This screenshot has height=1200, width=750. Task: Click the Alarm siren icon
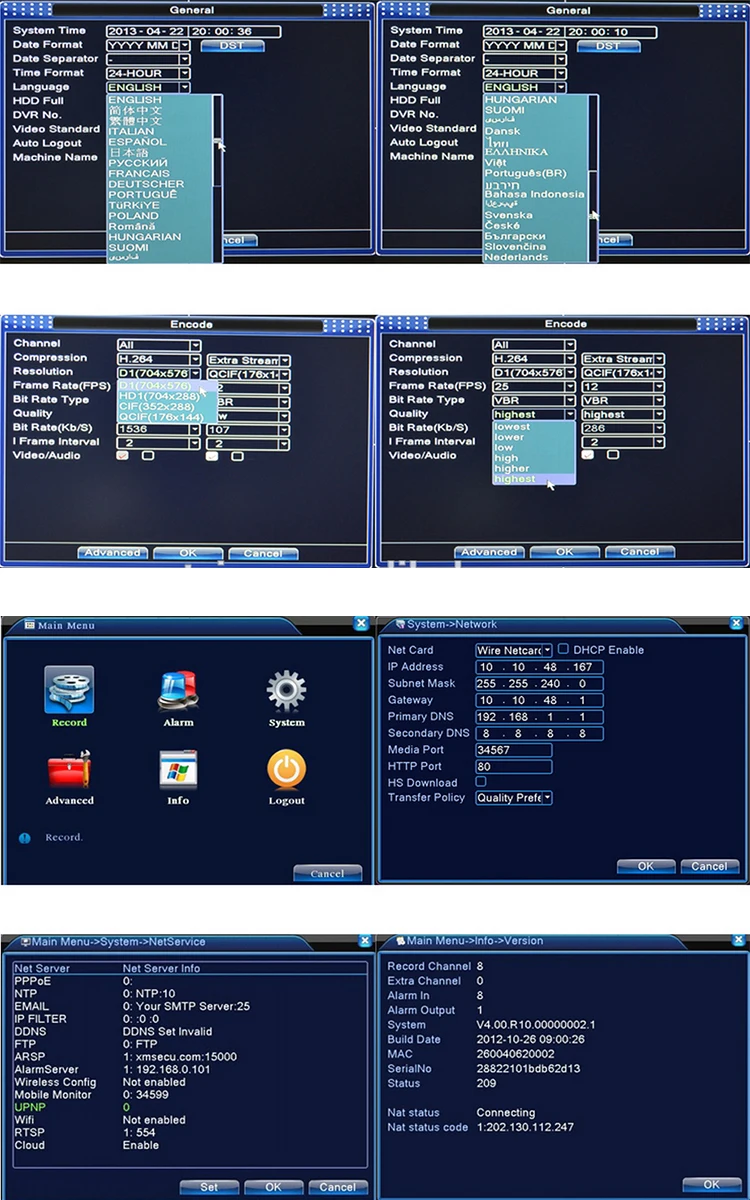tap(178, 690)
